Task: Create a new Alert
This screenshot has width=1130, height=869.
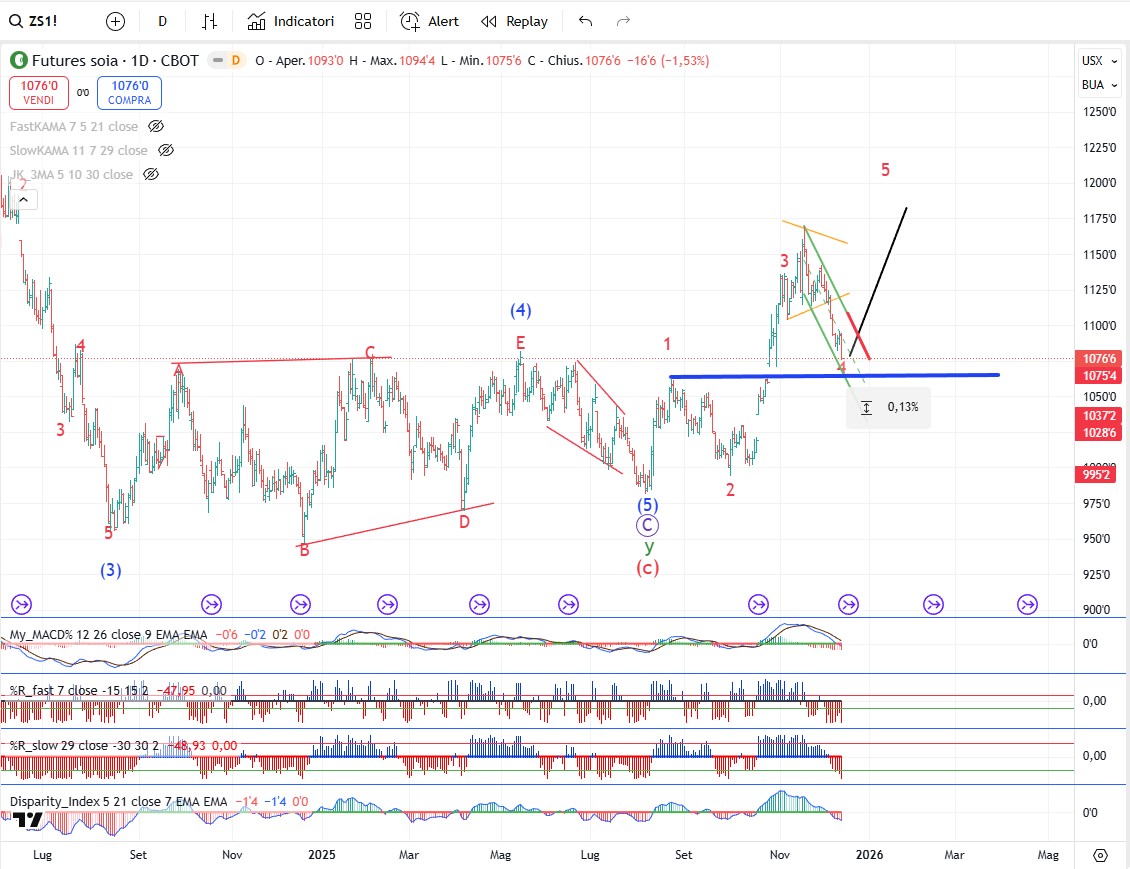Action: pyautogui.click(x=429, y=22)
